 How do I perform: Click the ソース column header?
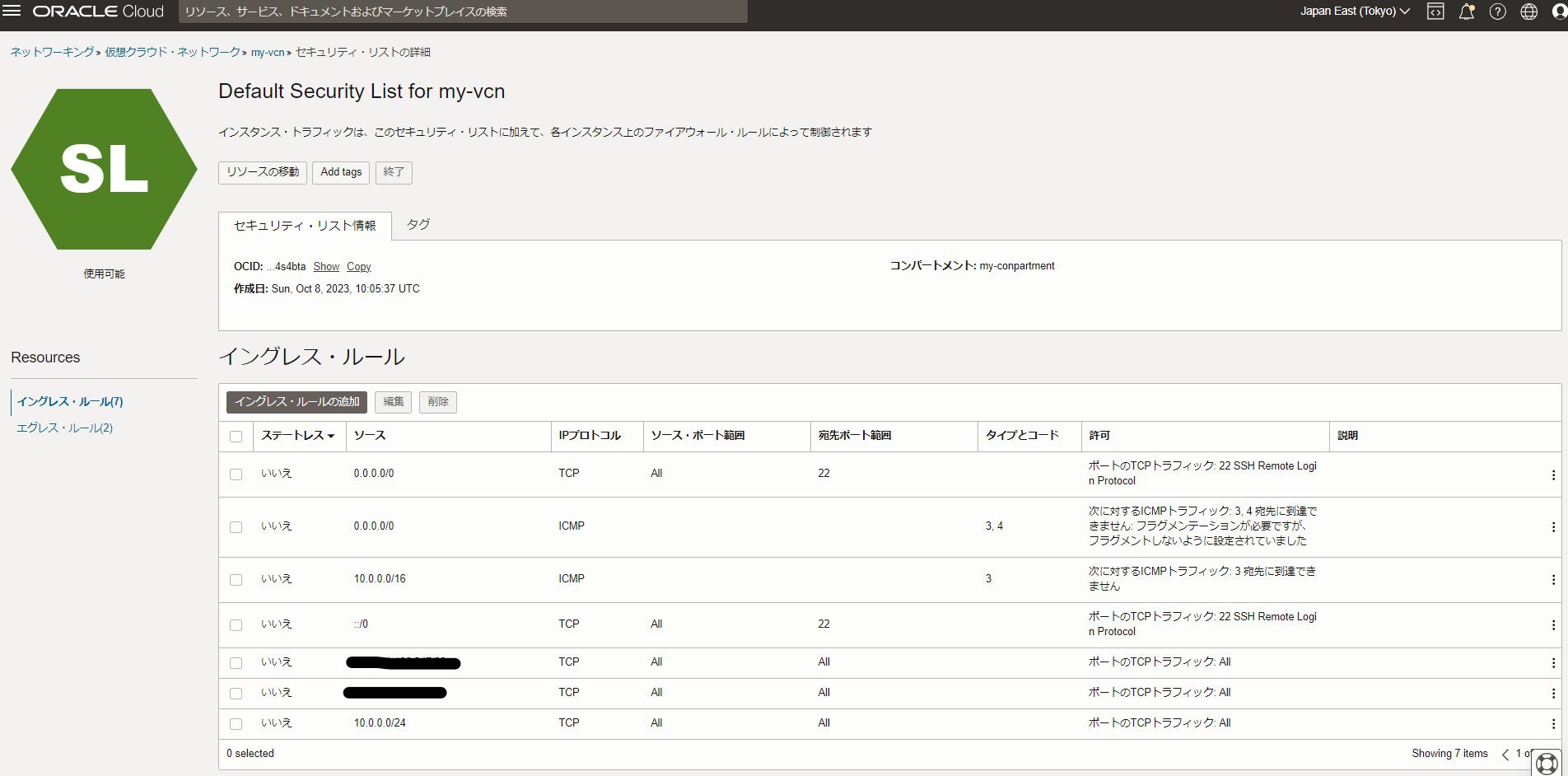[370, 436]
